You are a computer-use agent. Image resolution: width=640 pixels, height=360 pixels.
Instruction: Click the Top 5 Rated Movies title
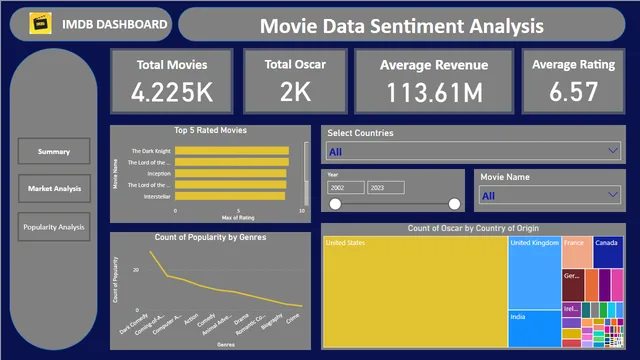[211, 130]
